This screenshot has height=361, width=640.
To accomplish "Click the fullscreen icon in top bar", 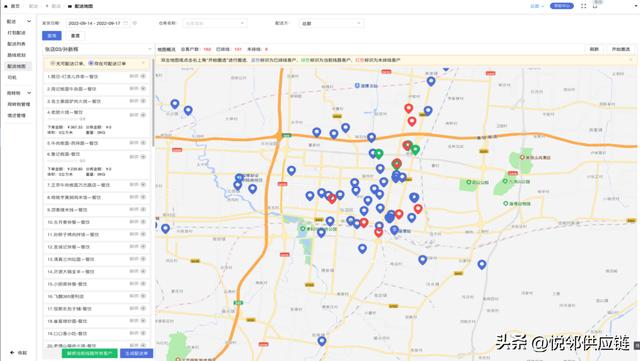I will click(x=584, y=6).
